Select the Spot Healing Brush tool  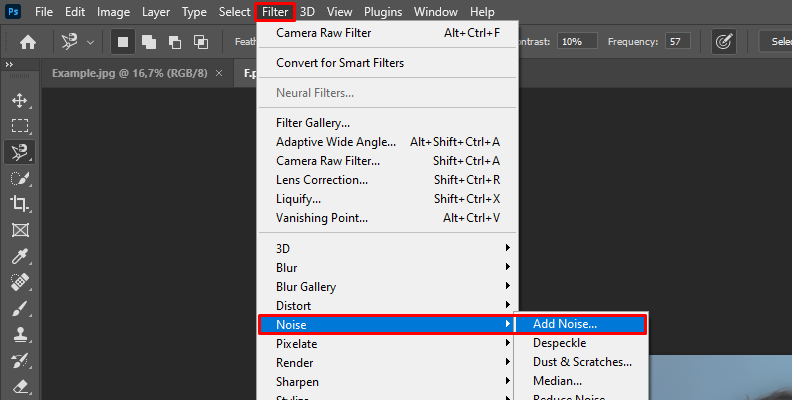(x=20, y=282)
